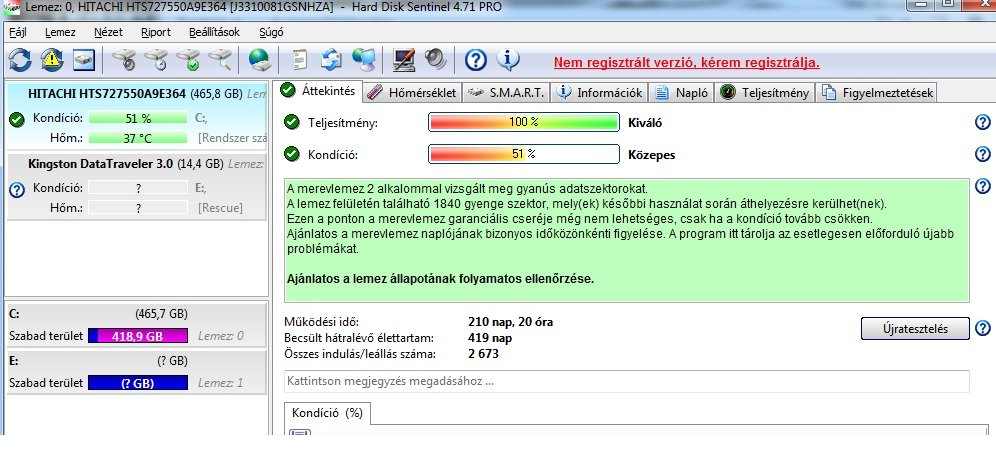Open the Súgó menu
Viewport: 996px width, 460px height.
click(x=271, y=32)
